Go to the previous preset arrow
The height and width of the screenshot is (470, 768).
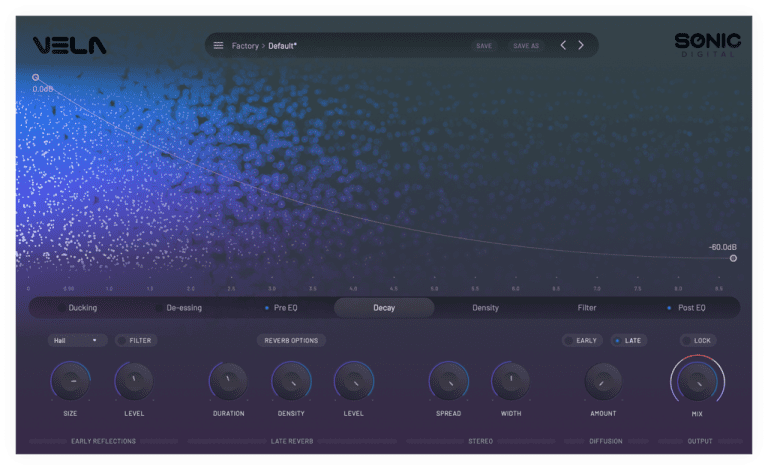click(563, 45)
